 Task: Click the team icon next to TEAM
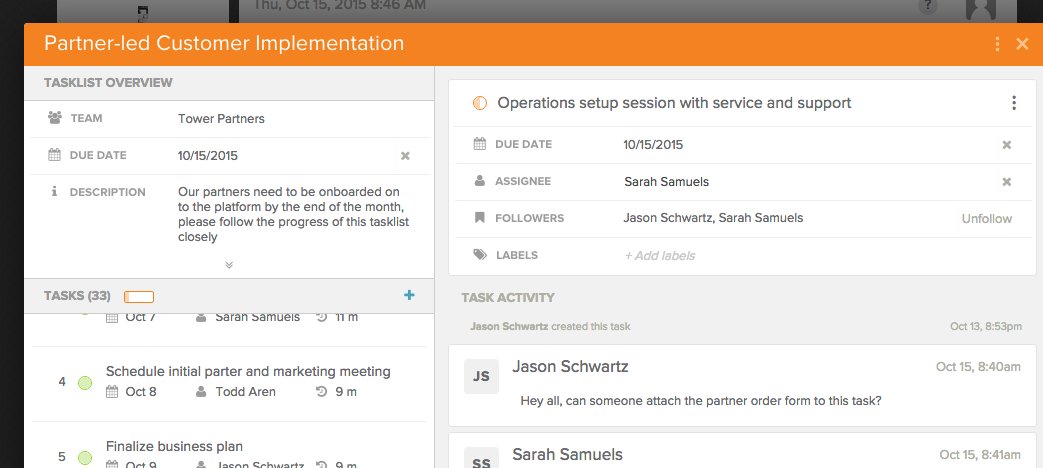(x=55, y=118)
